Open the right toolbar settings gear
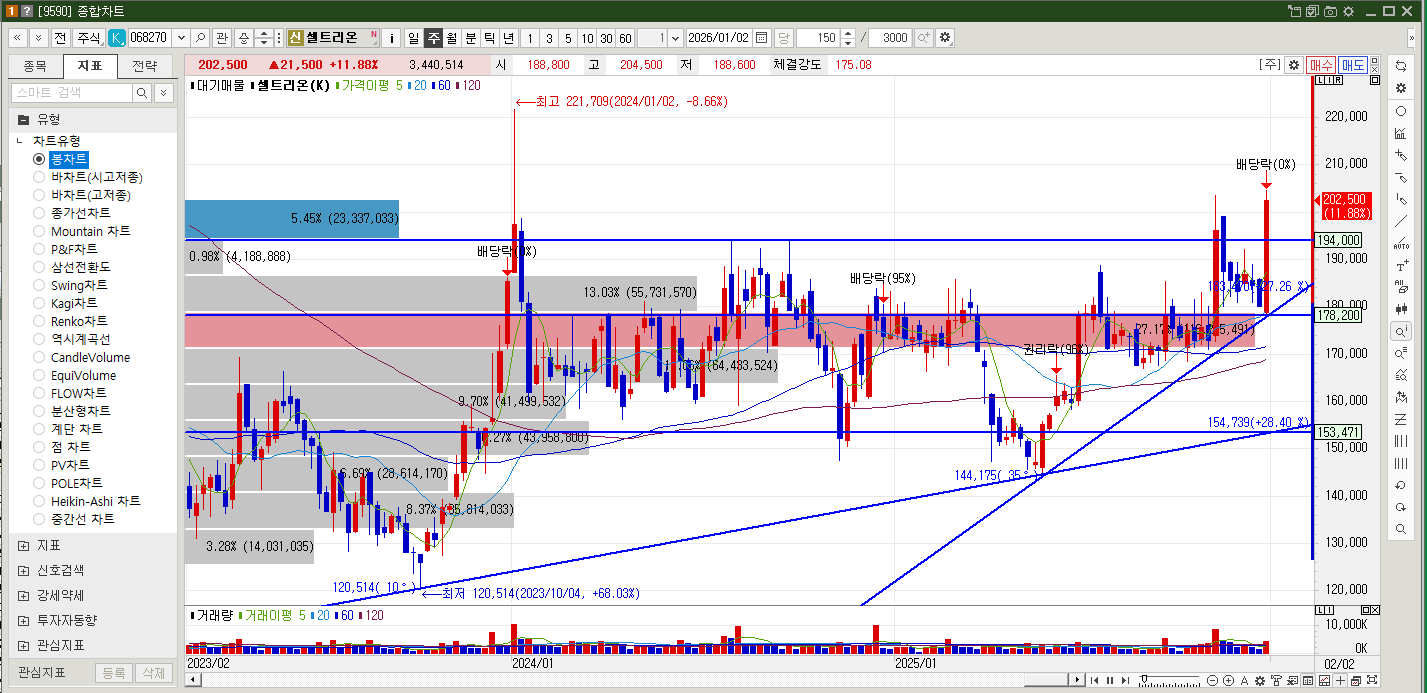1427x693 pixels. pyautogui.click(x=1400, y=88)
